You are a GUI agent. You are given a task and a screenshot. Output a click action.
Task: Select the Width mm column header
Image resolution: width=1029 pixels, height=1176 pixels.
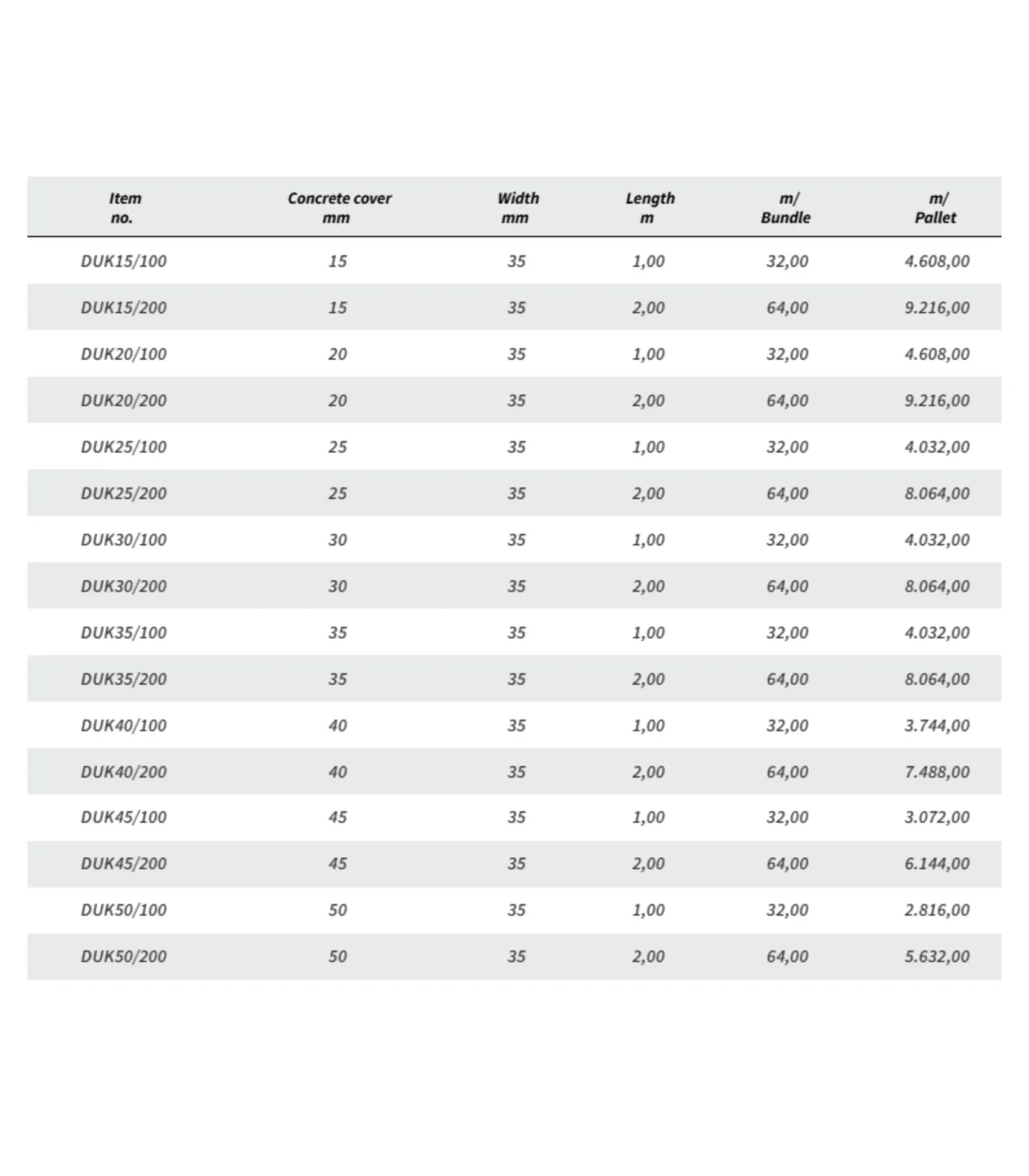tap(517, 207)
